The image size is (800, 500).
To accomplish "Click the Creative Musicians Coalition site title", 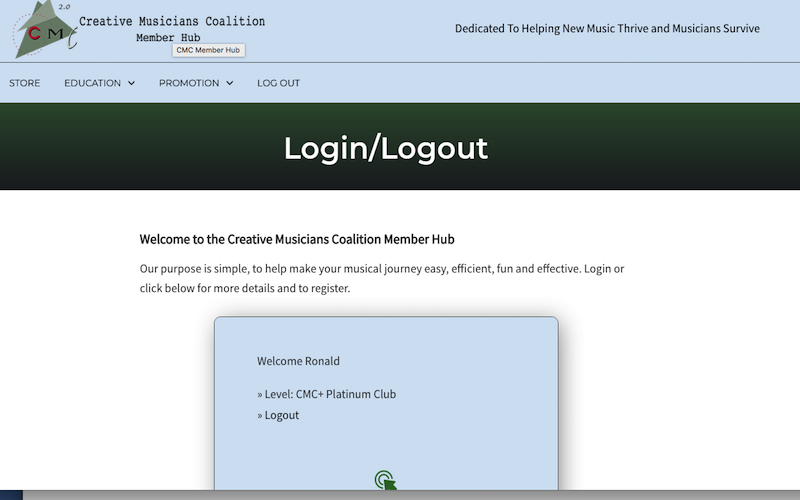I will coord(172,21).
